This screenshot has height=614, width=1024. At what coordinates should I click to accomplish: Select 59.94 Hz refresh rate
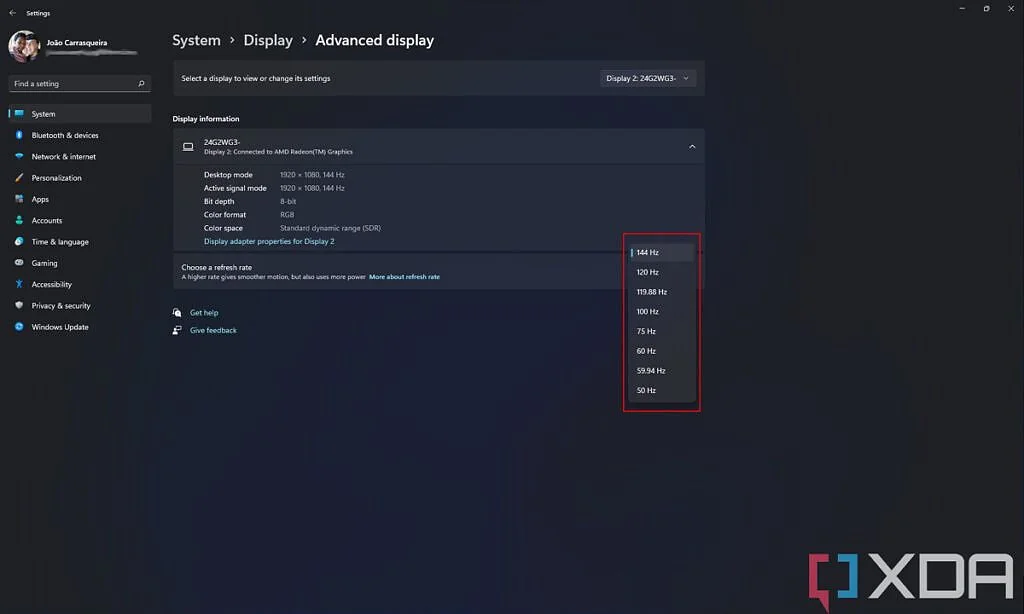click(661, 371)
